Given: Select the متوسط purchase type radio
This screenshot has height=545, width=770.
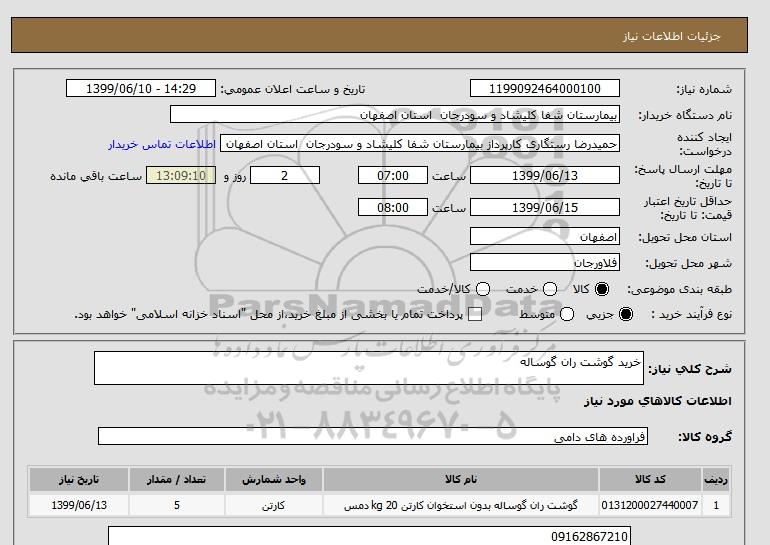Looking at the screenshot, I should (x=567, y=314).
